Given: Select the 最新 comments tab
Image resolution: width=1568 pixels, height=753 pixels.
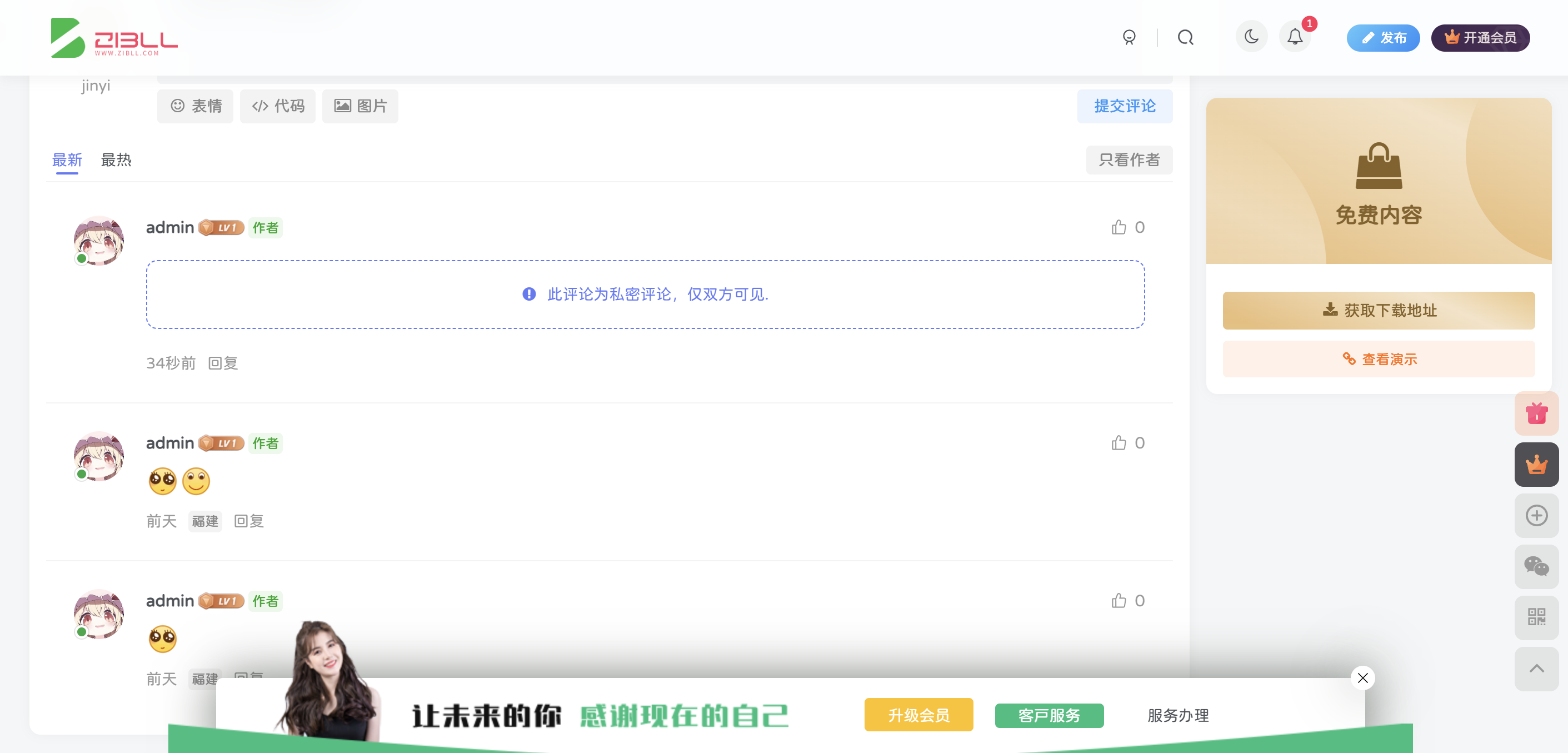Looking at the screenshot, I should coord(67,160).
